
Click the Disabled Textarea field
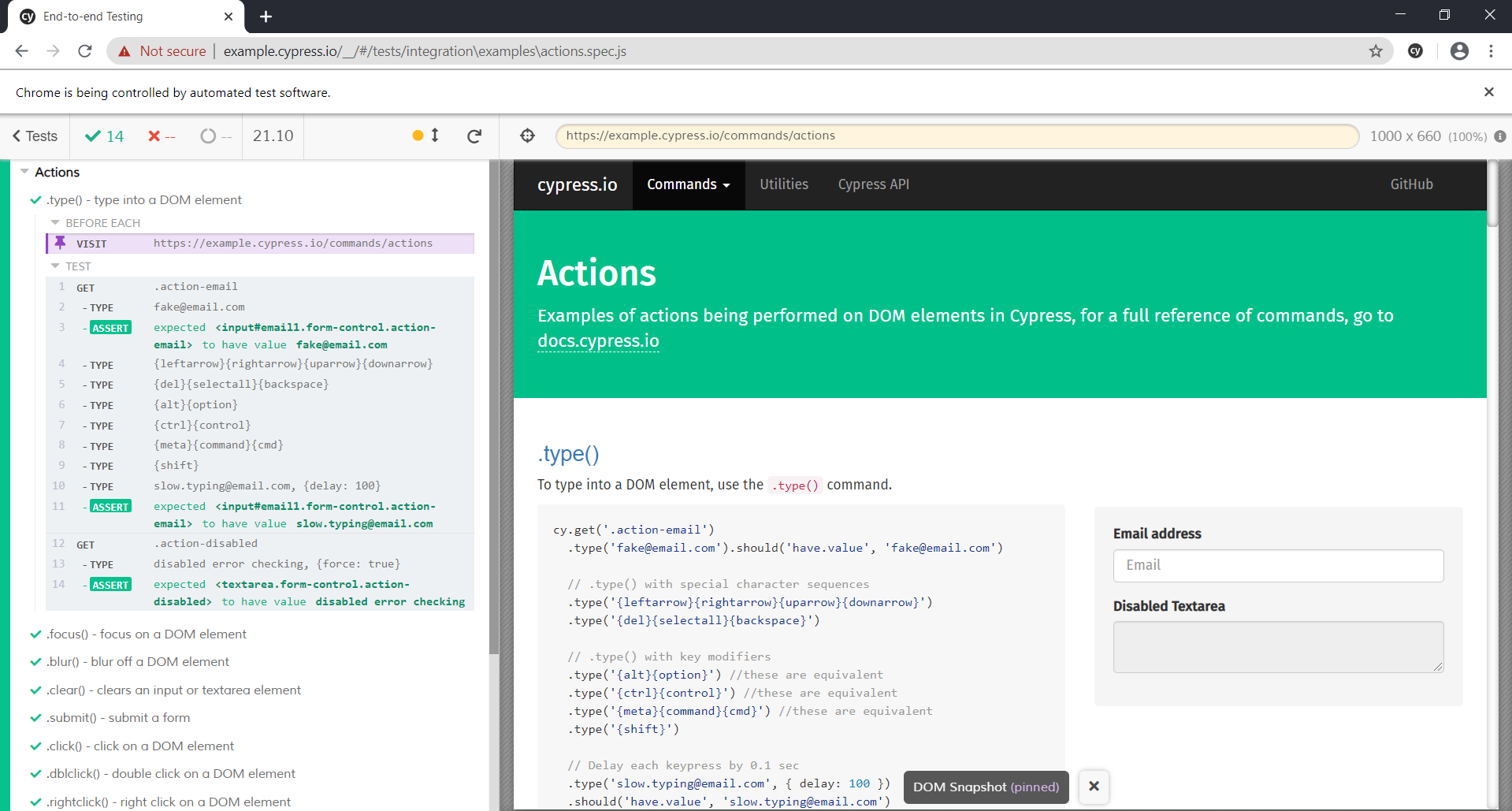point(1278,647)
